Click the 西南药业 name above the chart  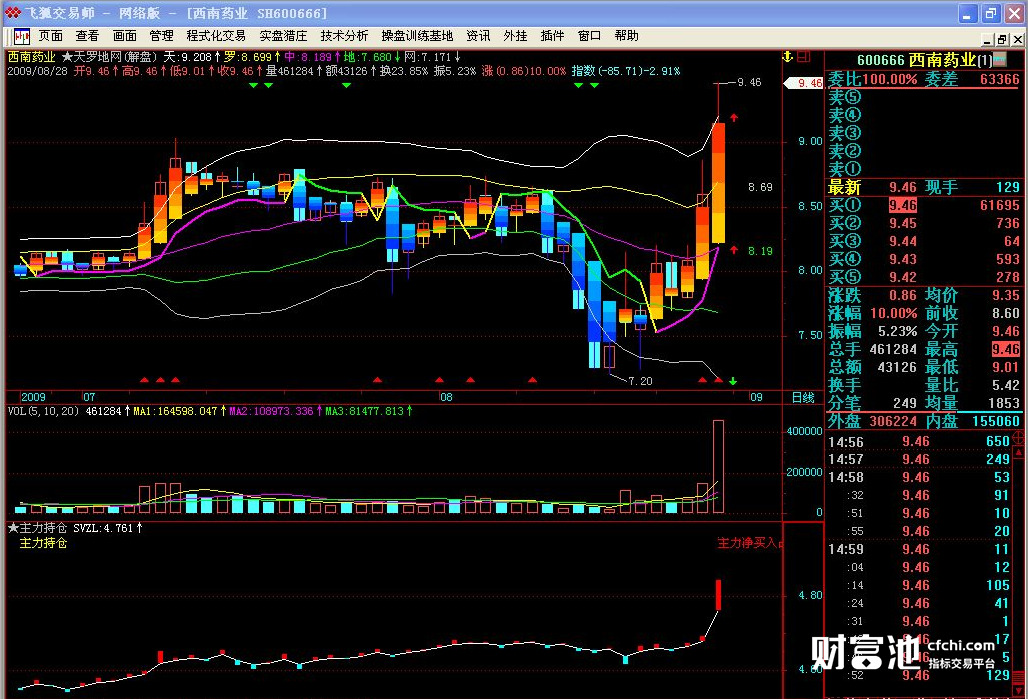pyautogui.click(x=31, y=57)
